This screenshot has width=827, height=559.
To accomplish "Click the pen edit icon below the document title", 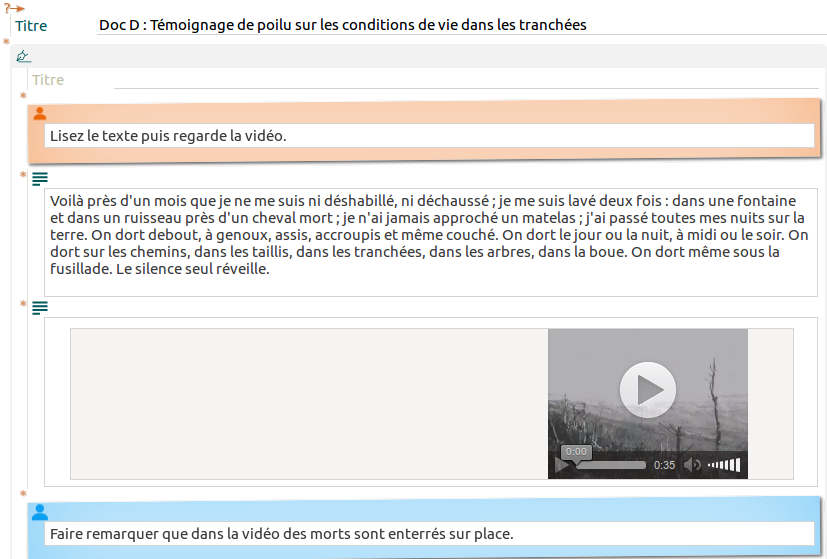I will (24, 56).
